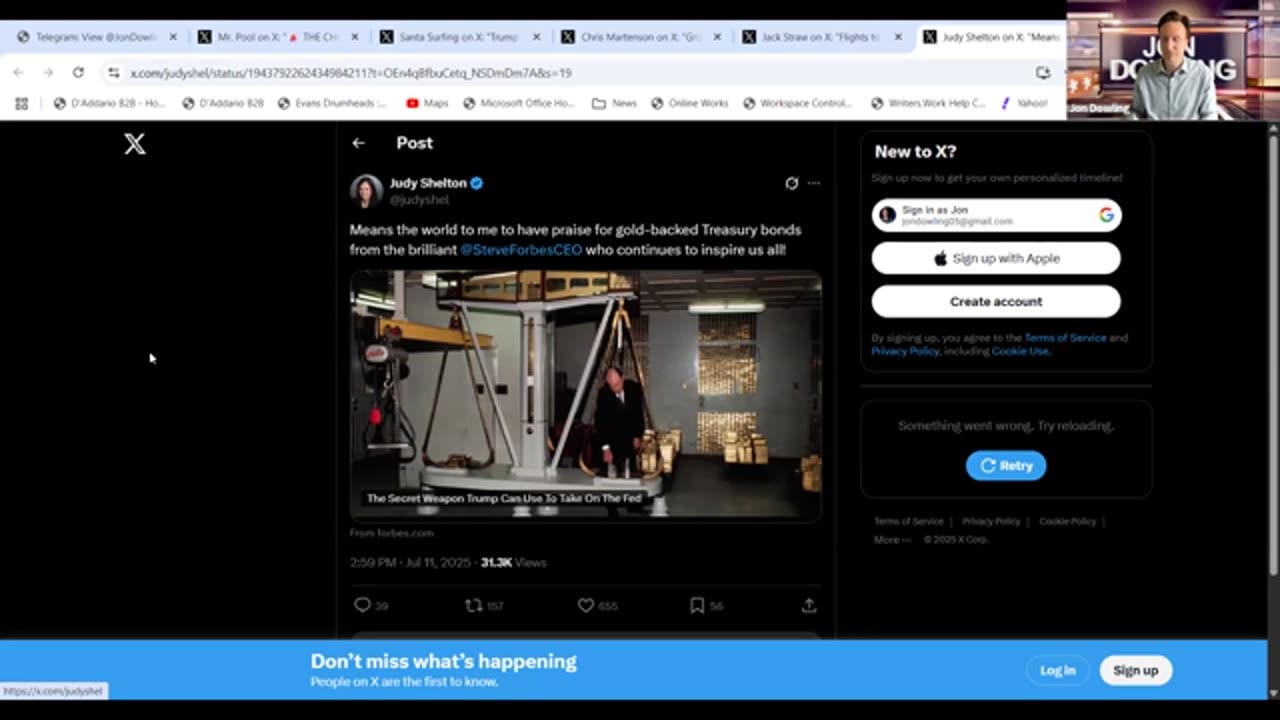Viewport: 1280px width, 720px height.
Task: Click the reply icon with 39 replies
Action: coord(362,605)
